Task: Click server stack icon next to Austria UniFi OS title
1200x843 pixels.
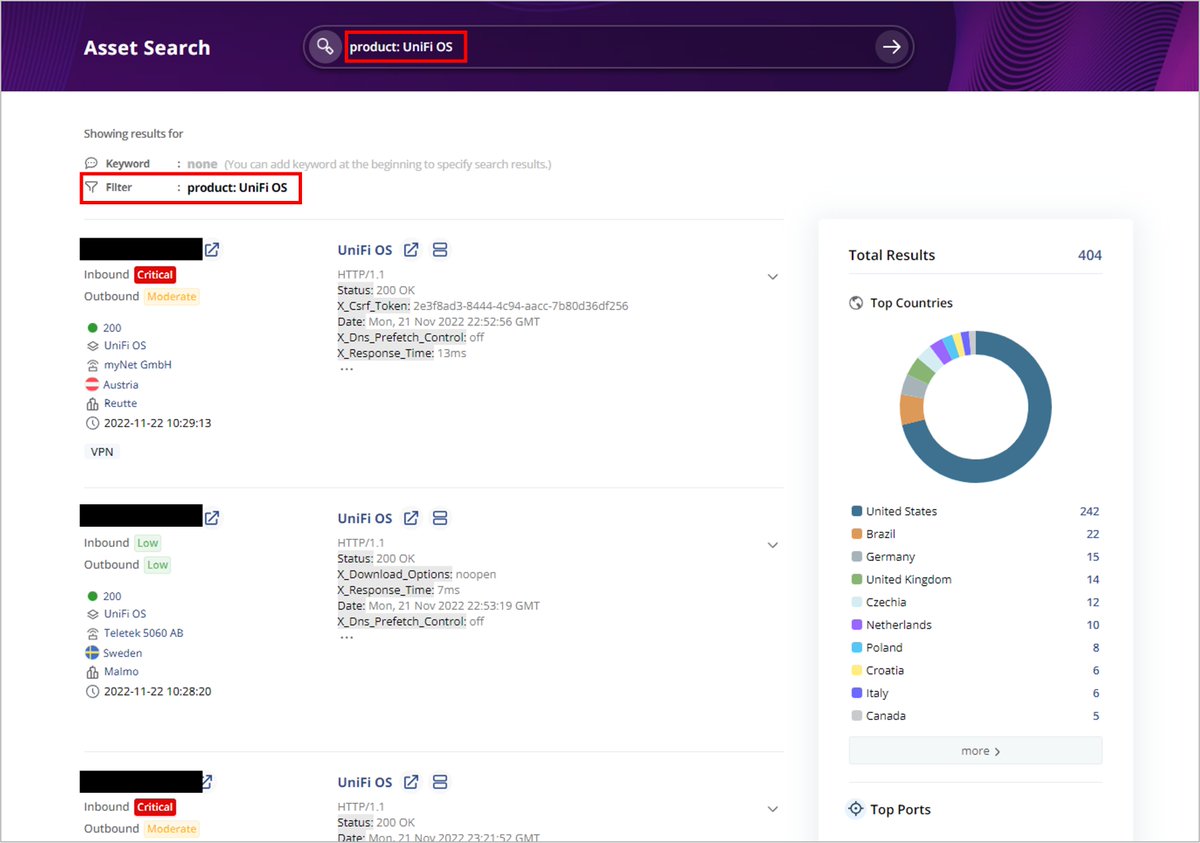Action: click(x=440, y=250)
